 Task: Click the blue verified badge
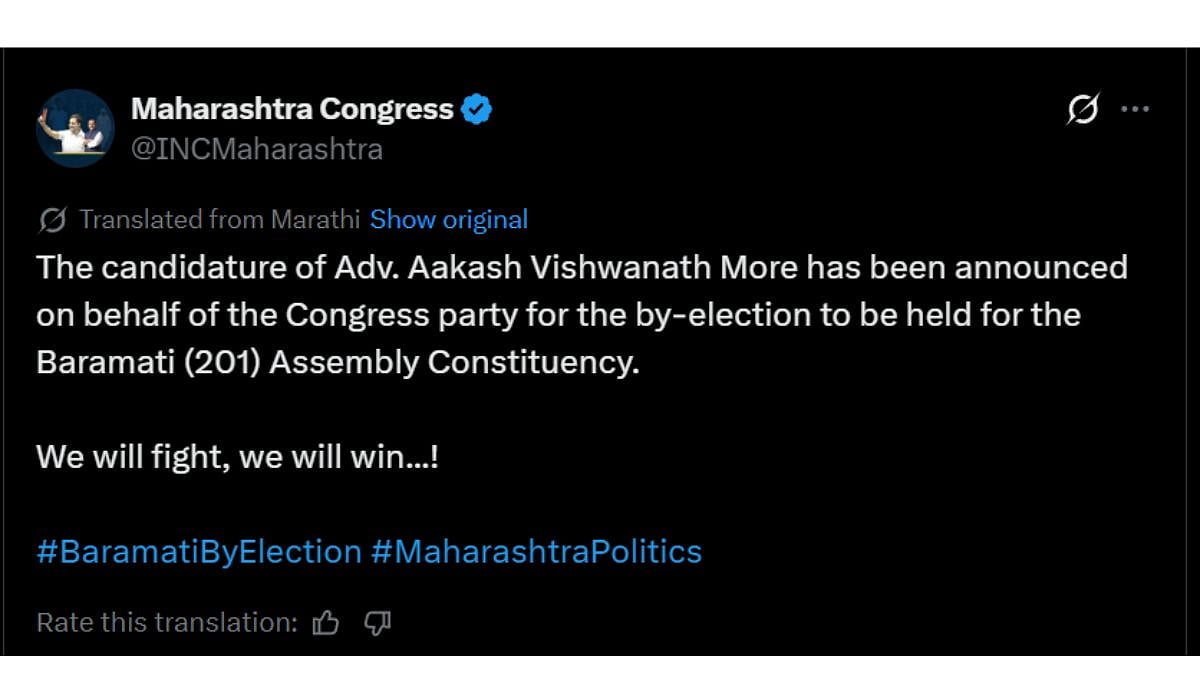(477, 109)
